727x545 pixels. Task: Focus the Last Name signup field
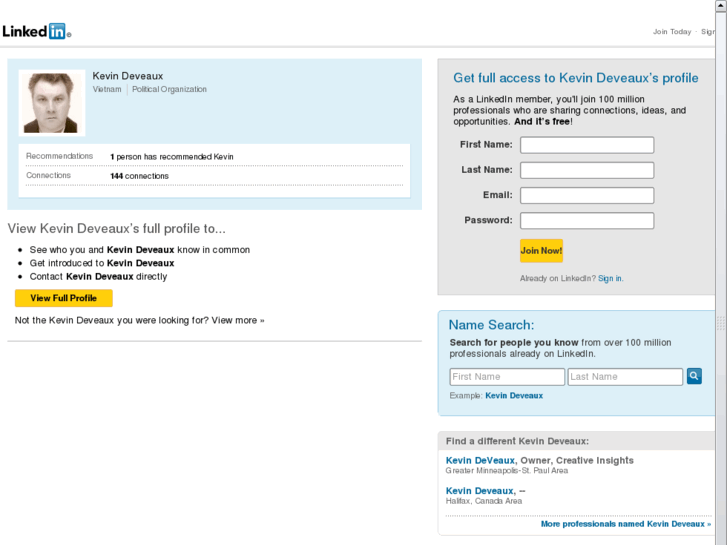587,170
